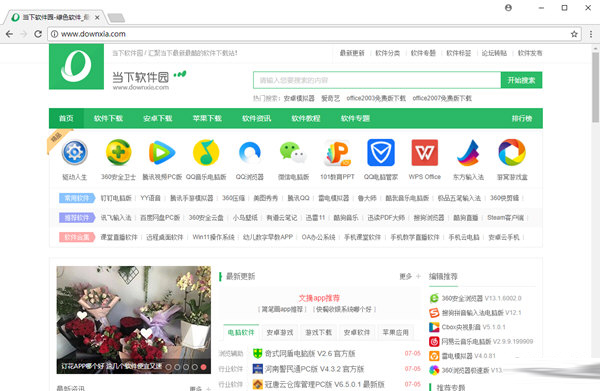Select the 软件资讯 navigation item
Image resolution: width=600 pixels, height=391 pixels.
point(256,118)
